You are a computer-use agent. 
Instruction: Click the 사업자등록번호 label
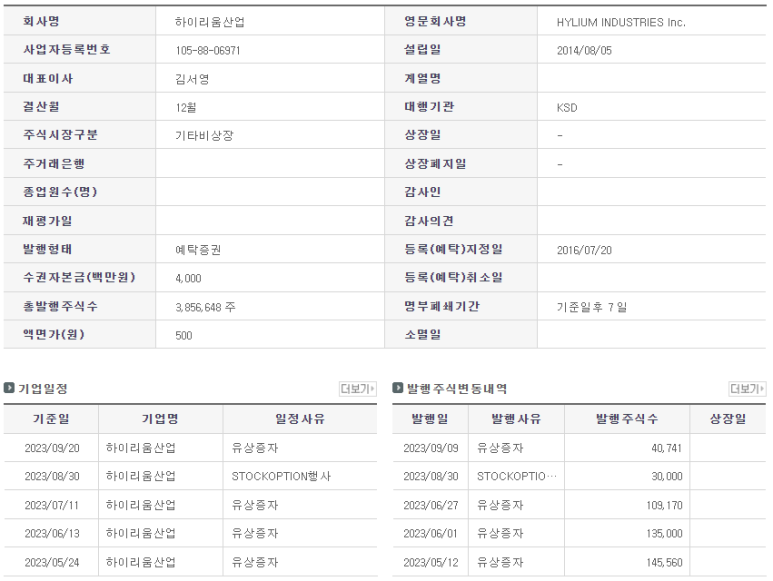[67, 49]
